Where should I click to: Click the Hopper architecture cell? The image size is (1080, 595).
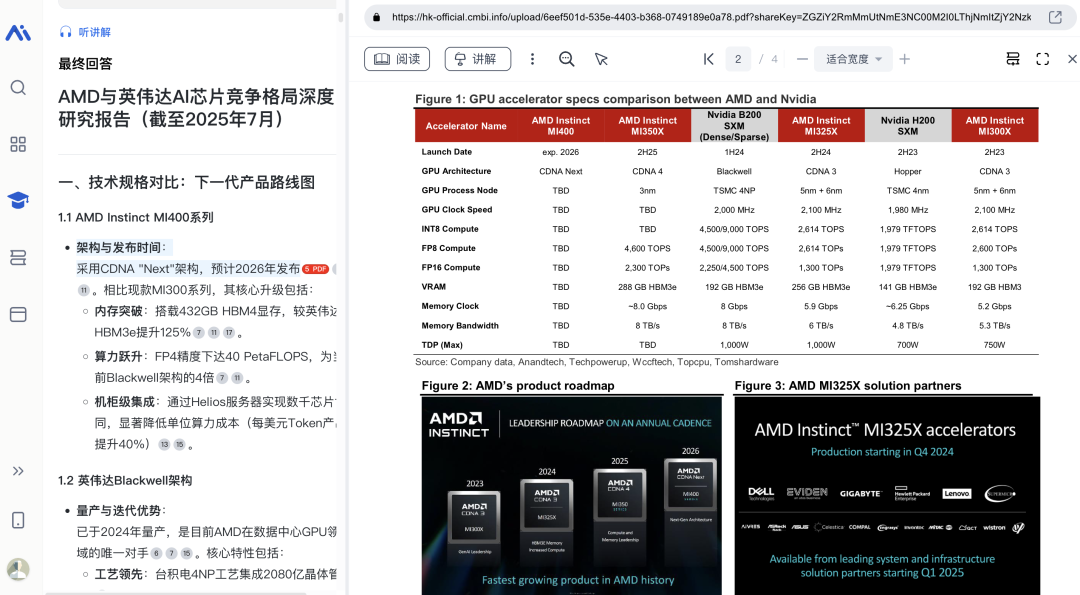point(908,171)
